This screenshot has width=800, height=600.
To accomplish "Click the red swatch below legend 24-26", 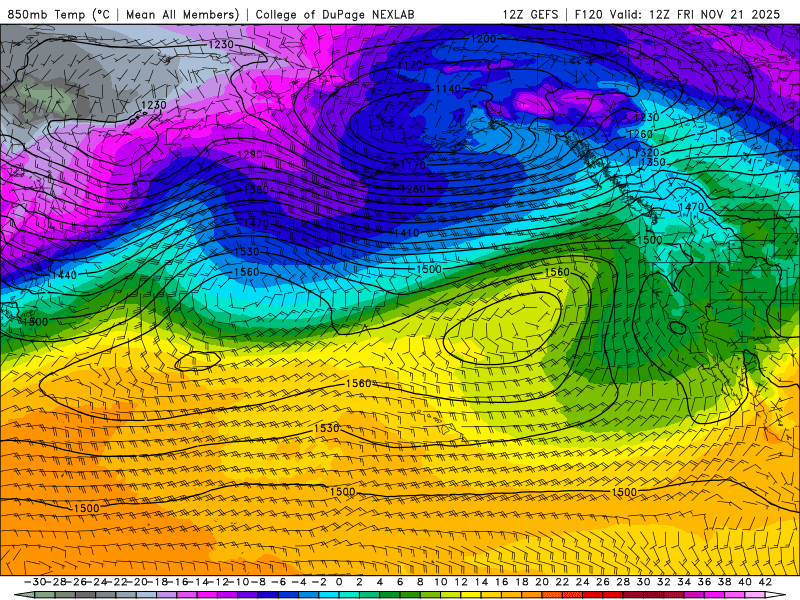I will (x=593, y=595).
